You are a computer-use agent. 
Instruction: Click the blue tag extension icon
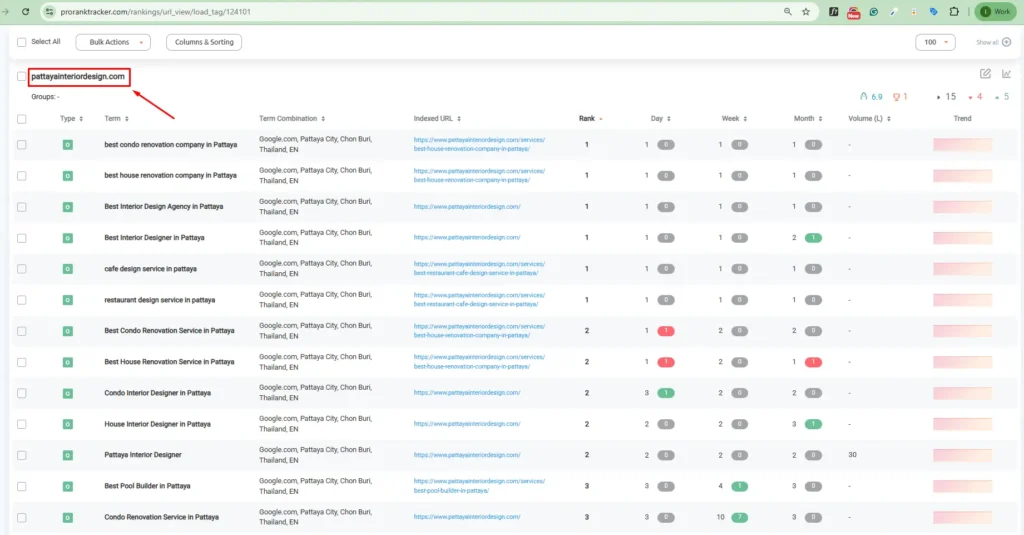[934, 12]
